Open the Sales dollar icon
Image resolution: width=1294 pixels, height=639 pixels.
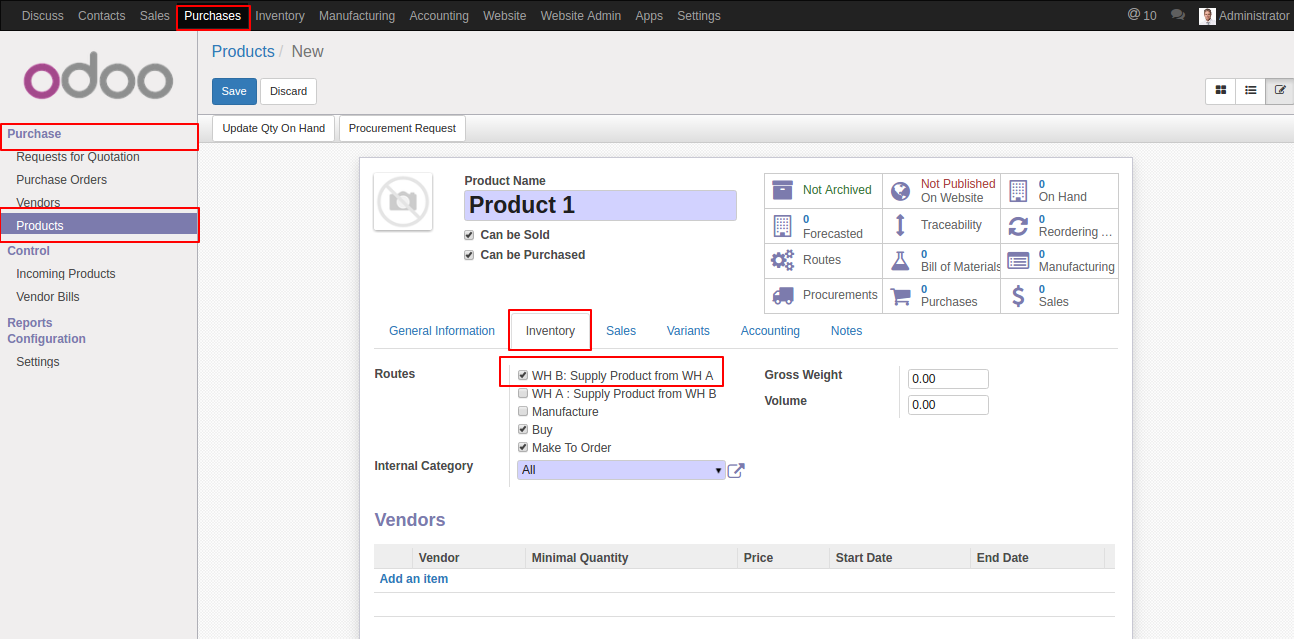[1018, 295]
